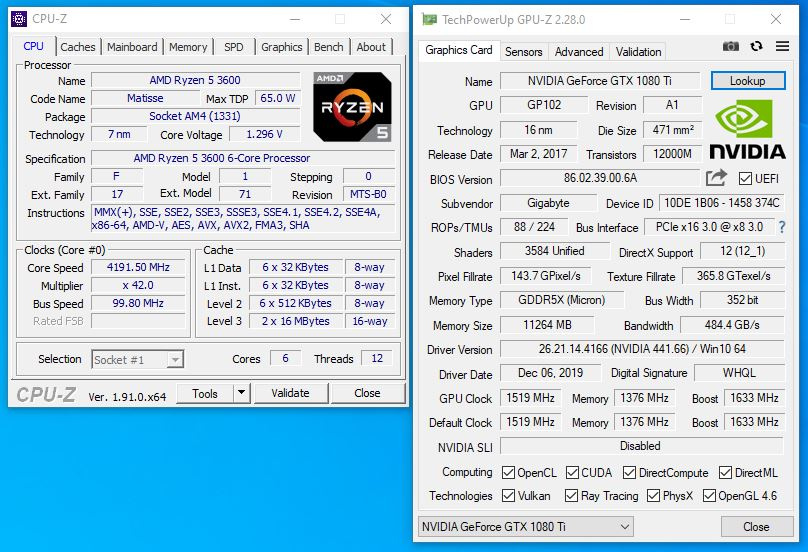808x552 pixels.
Task: Click the GPU-Z refresh icon
Action: pos(756,46)
